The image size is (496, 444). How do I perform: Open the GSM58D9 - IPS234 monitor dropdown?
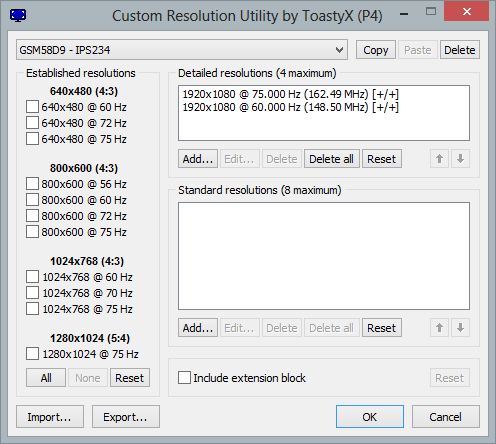click(x=182, y=50)
